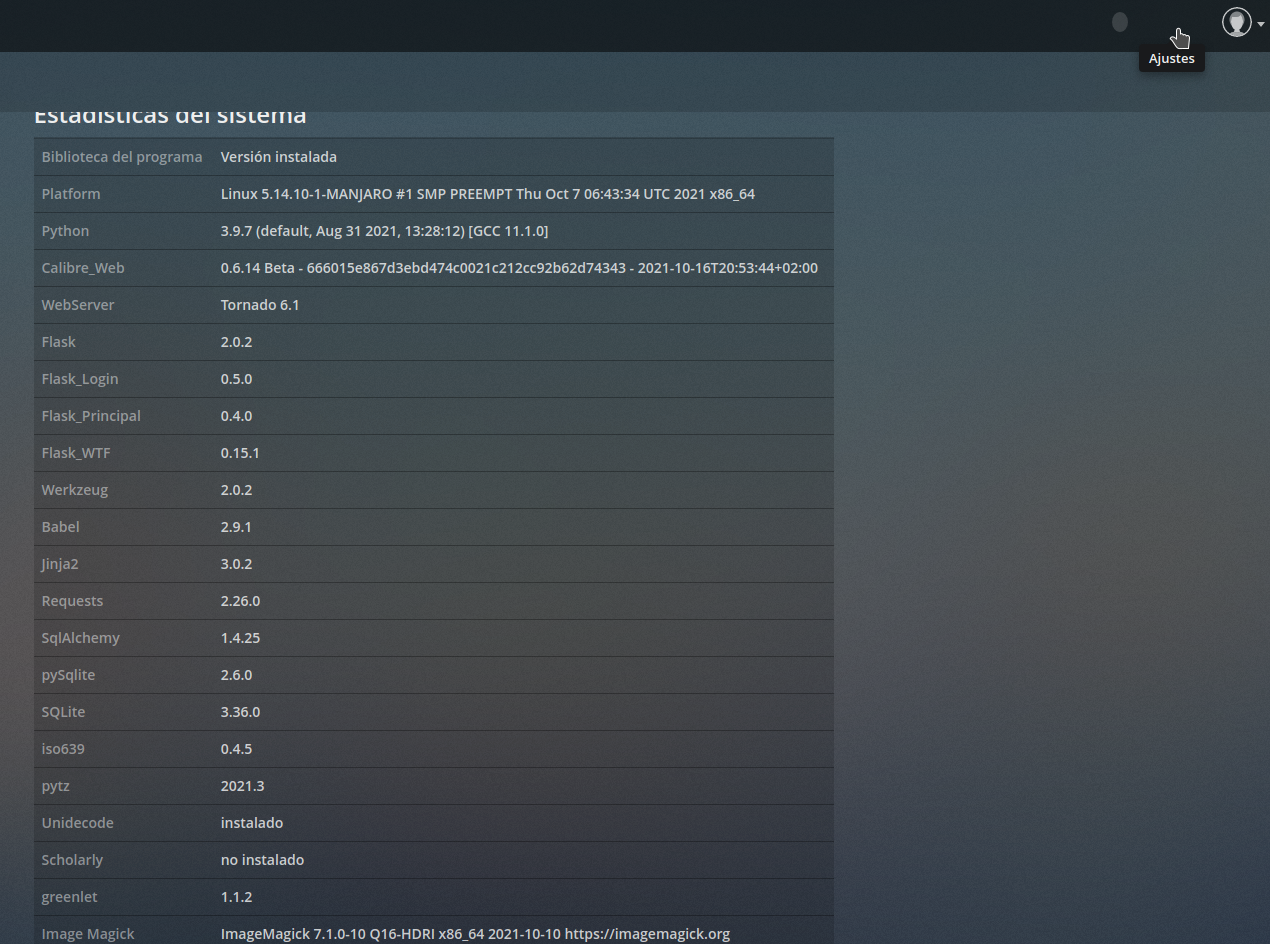
Task: Click the user avatar icon
Action: coord(1237,22)
